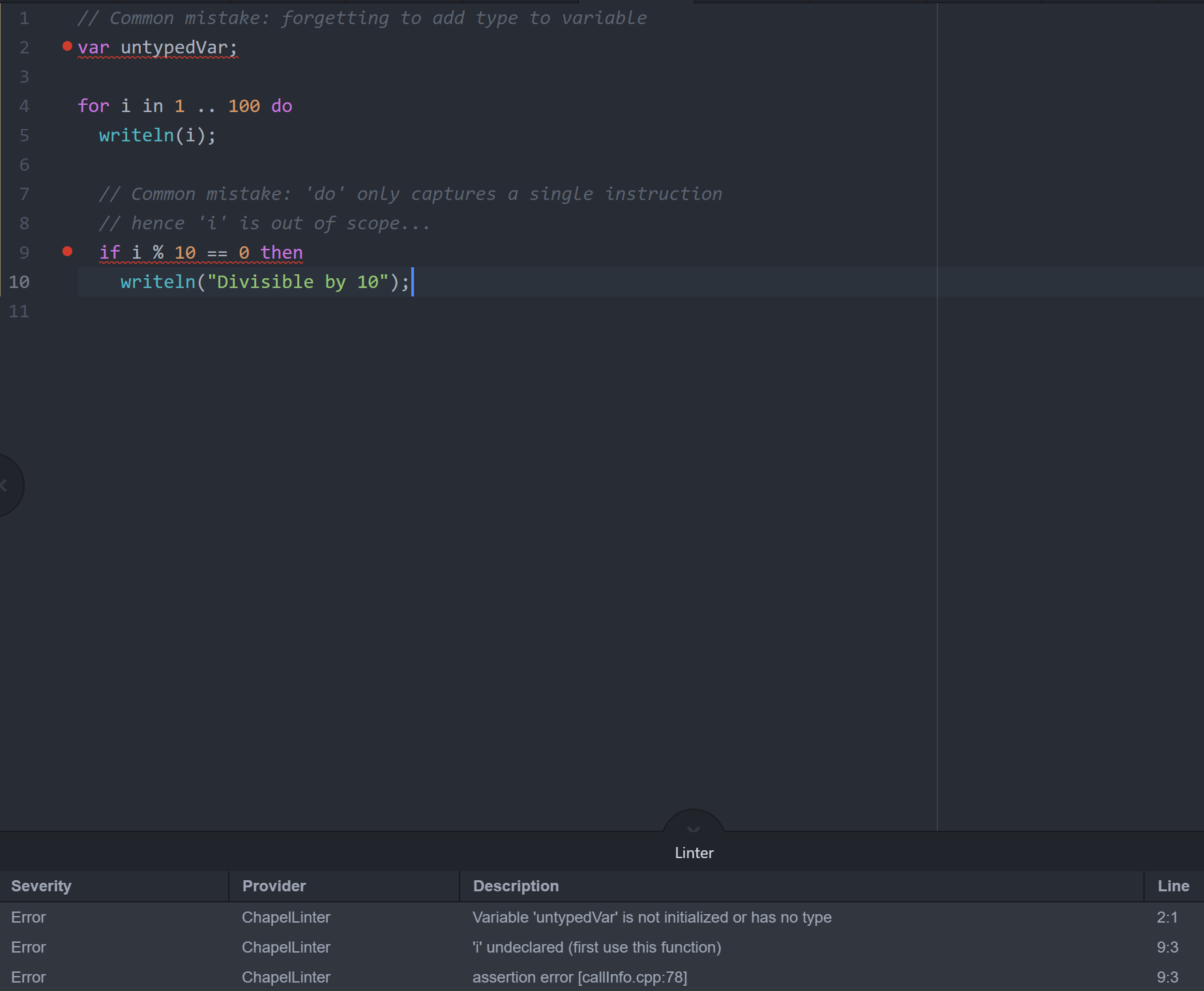Place cursor on 'for i in 1 .. 100 do'
Screen dimensions: 1204x991
tap(185, 106)
